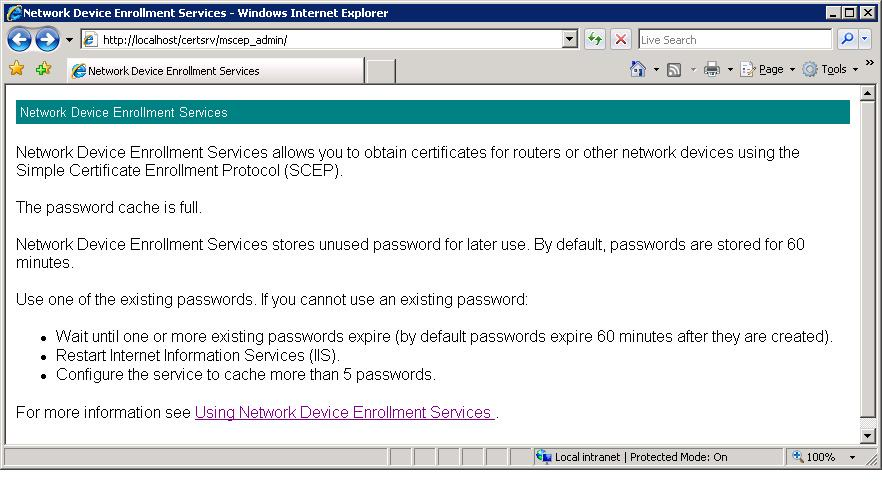Screen dimensions: 882x499
Task: Select the Network Device Enrollment Services tab
Action: click(x=215, y=71)
